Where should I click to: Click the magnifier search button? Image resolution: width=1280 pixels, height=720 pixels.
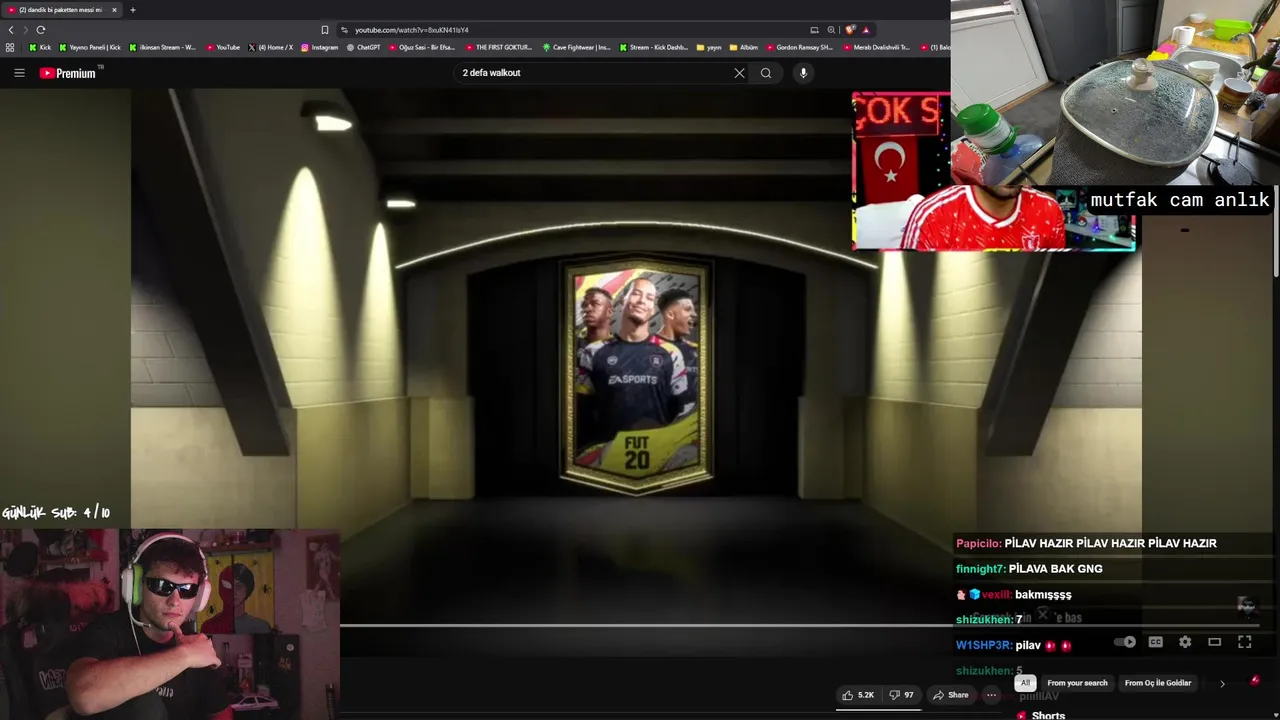tap(766, 73)
